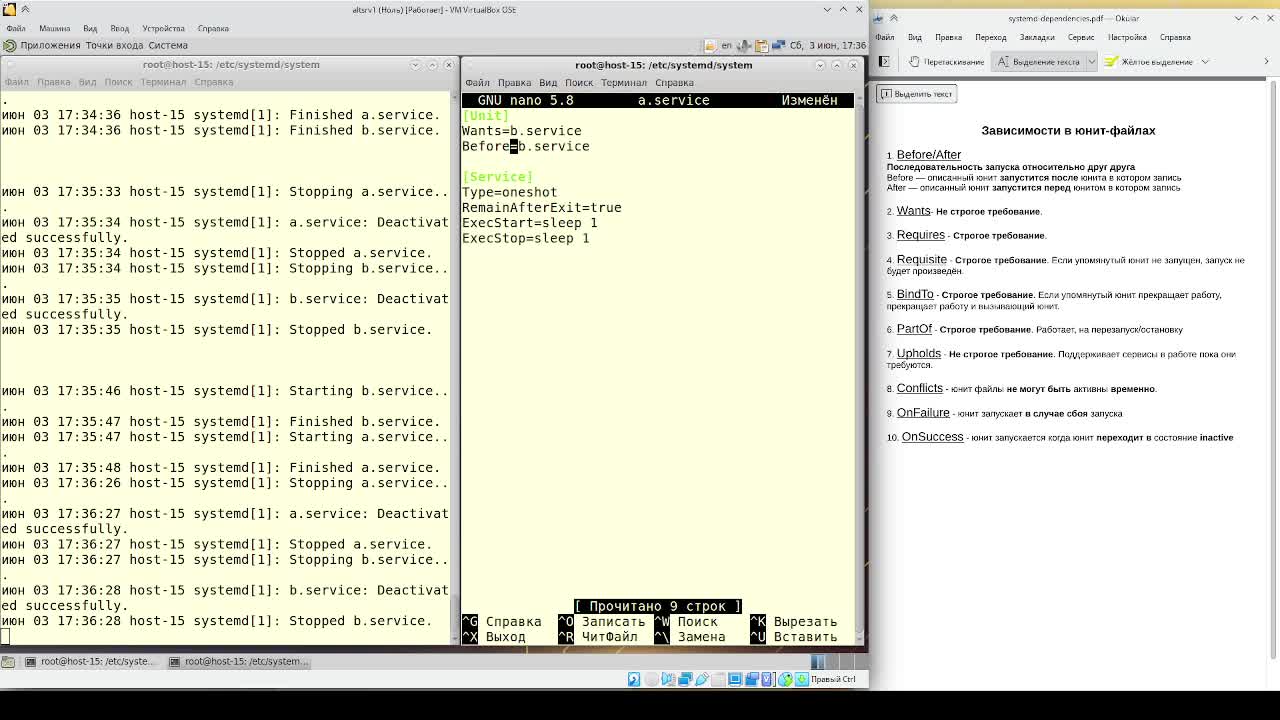Click the BindTo heading in PDF

914,294
